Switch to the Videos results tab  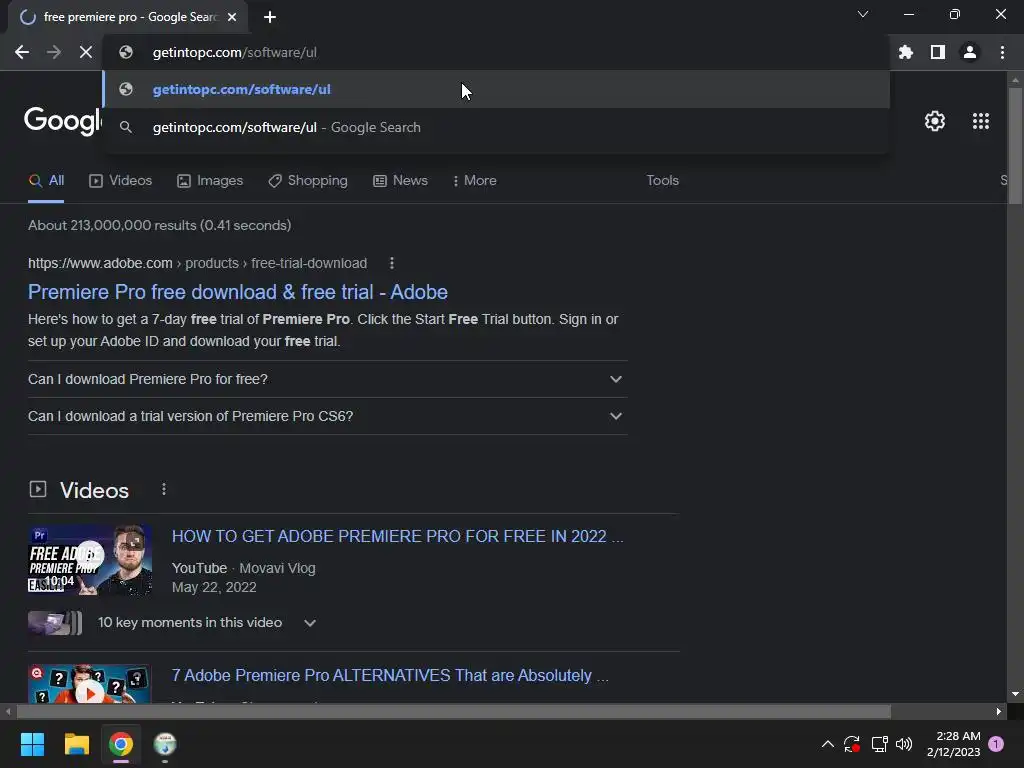point(121,181)
